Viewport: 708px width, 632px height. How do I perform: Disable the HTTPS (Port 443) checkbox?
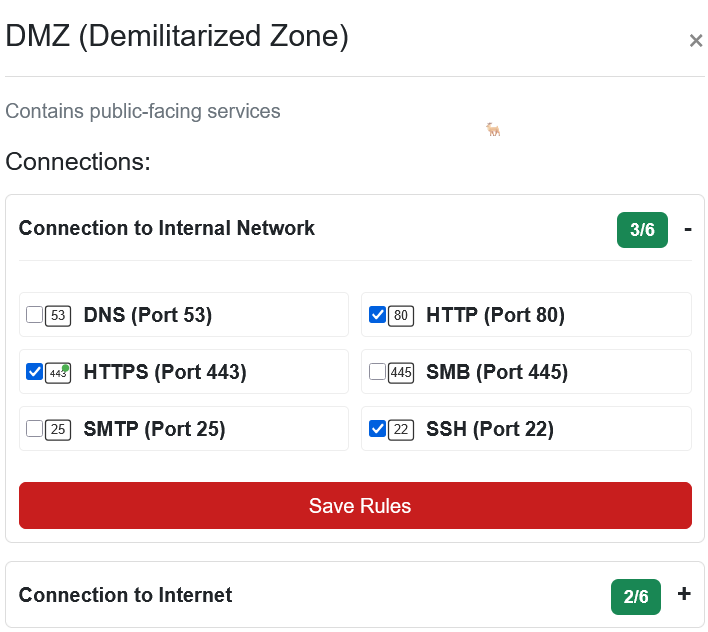click(x=35, y=373)
